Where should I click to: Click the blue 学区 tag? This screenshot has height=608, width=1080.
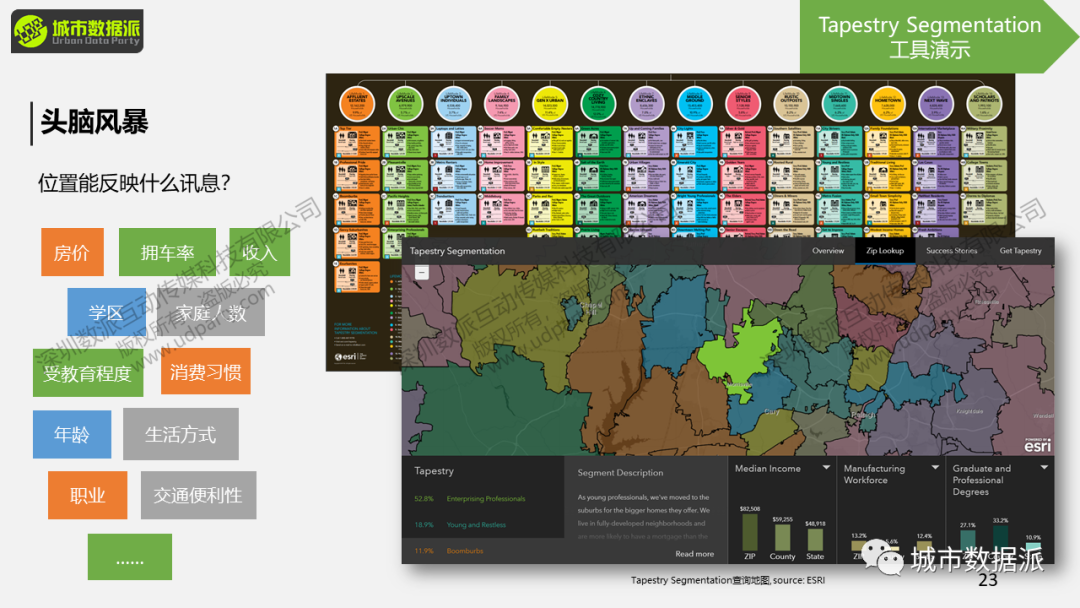[106, 312]
